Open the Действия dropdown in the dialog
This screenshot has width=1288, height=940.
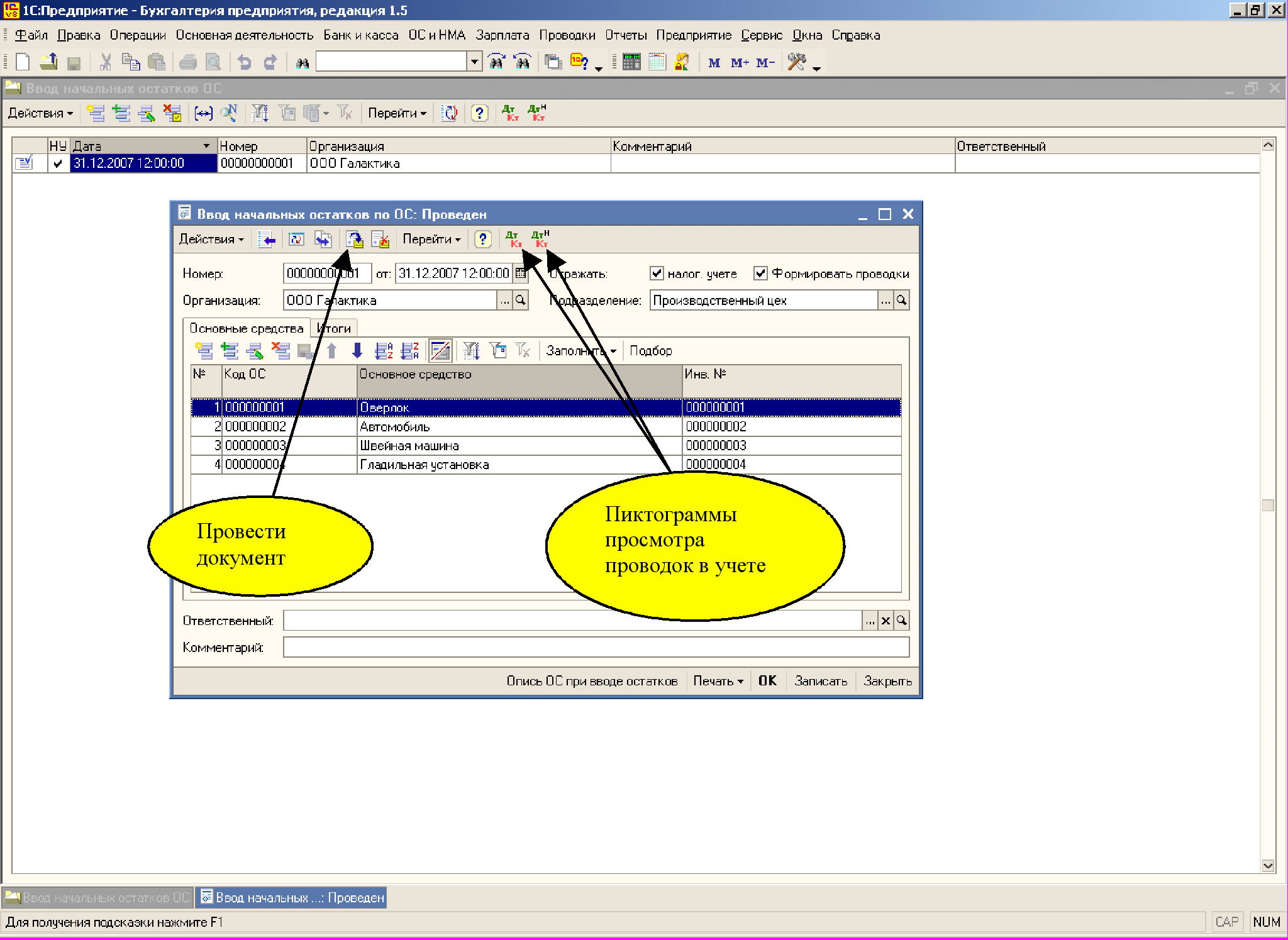211,240
